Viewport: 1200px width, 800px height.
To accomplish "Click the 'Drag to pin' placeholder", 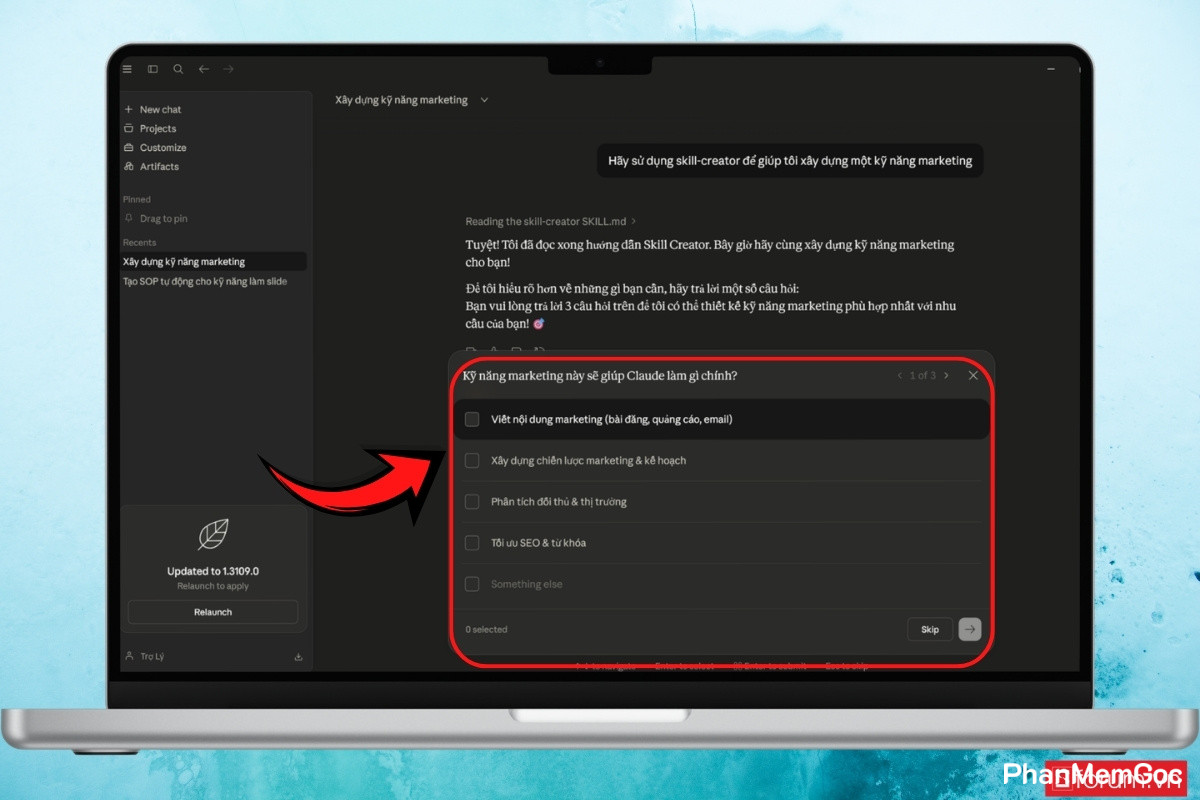I will point(156,218).
